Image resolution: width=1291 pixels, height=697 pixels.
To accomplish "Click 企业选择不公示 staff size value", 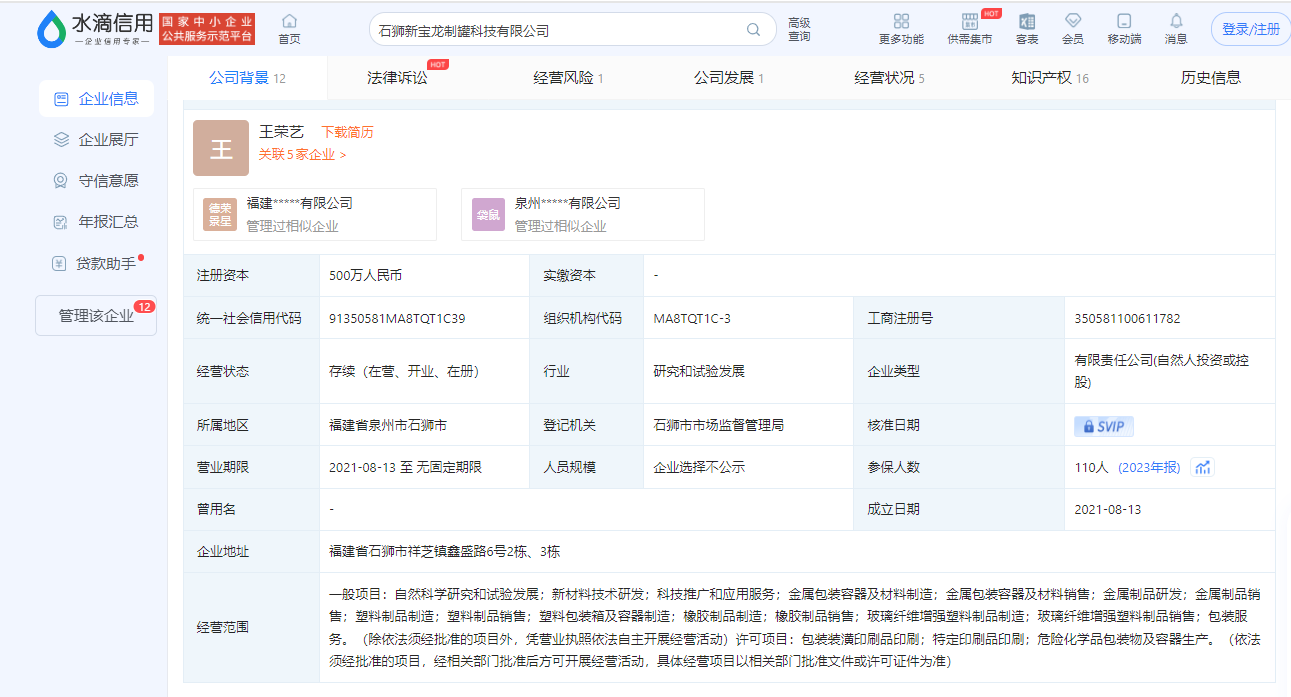I will pos(699,468).
